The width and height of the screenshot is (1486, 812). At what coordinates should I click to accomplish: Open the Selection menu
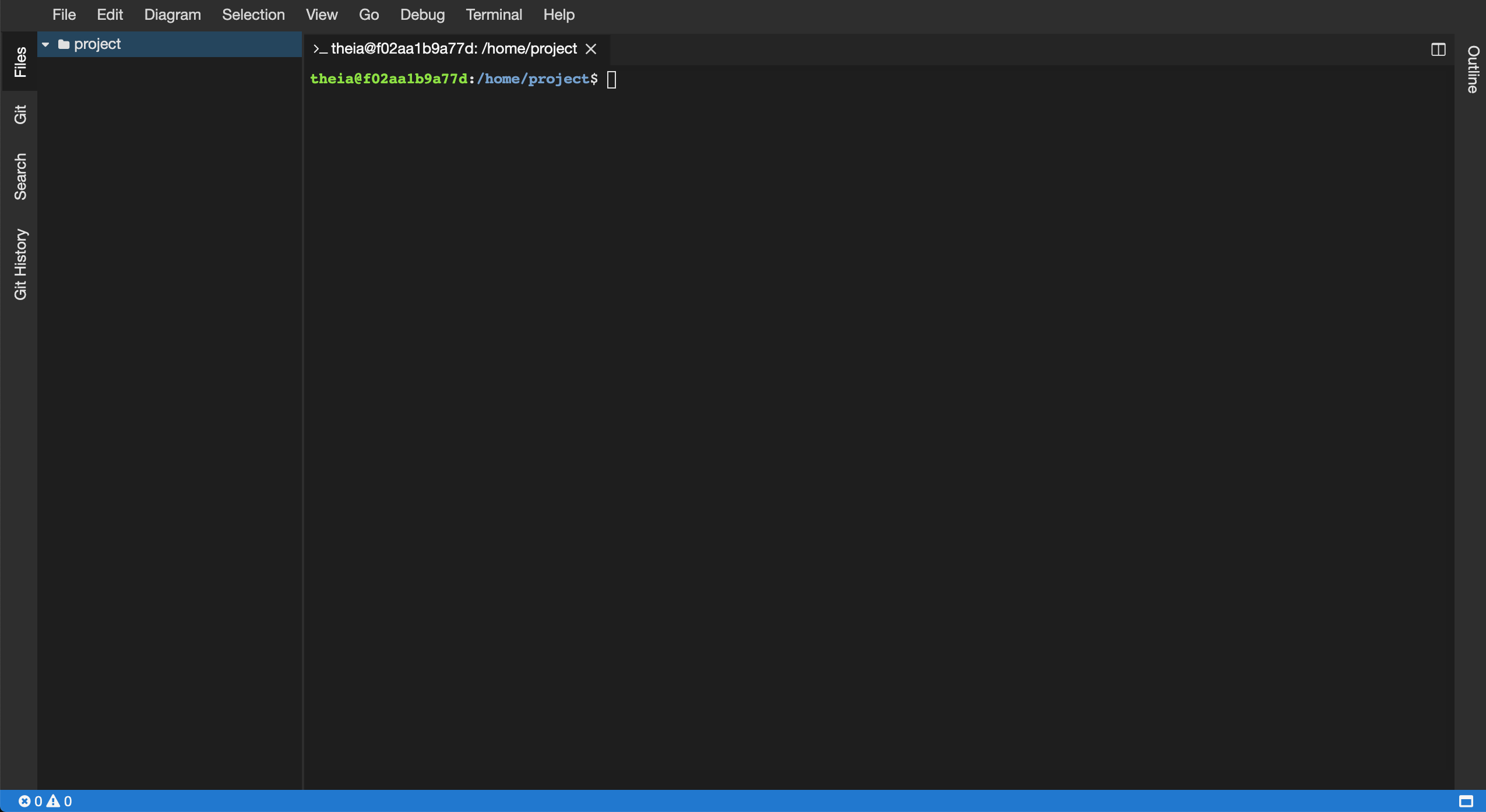coord(253,15)
